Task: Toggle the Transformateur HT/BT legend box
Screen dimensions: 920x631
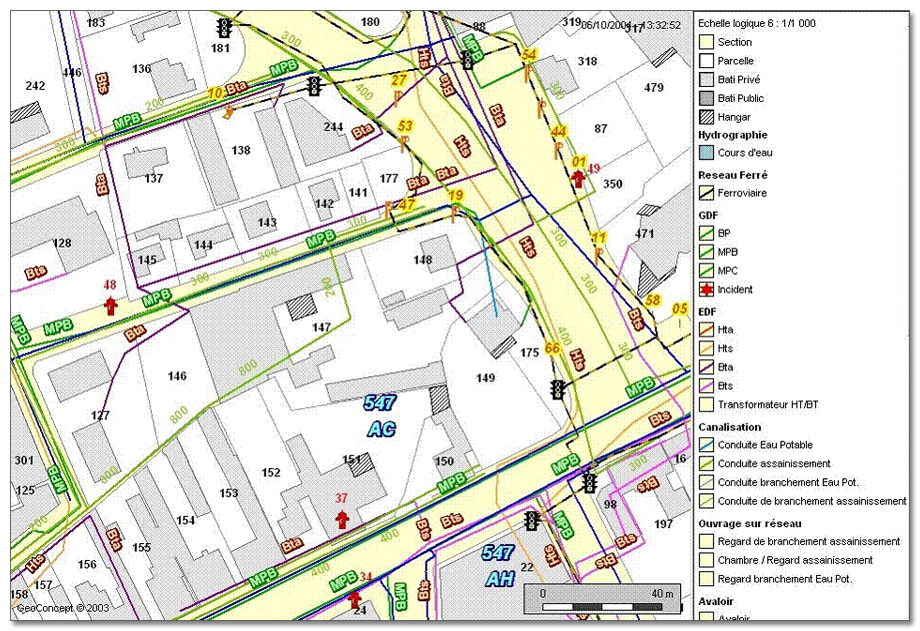Action: (706, 405)
